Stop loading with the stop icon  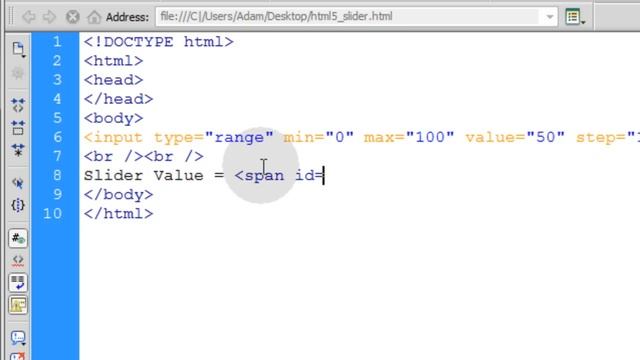pos(73,17)
